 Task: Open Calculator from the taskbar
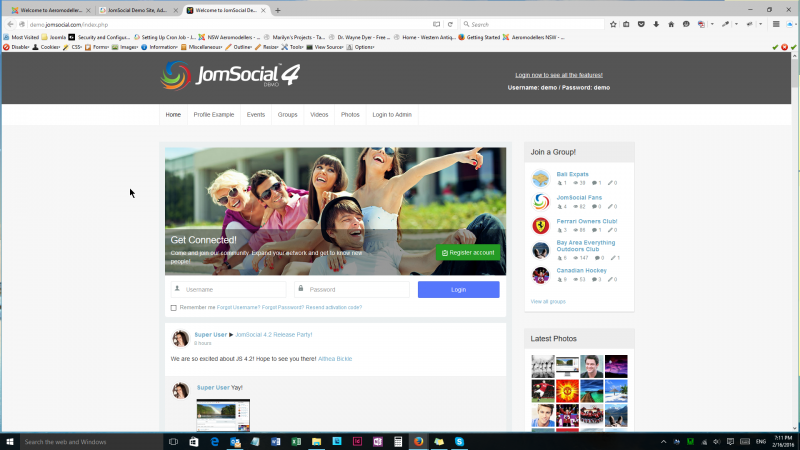[x=398, y=442]
